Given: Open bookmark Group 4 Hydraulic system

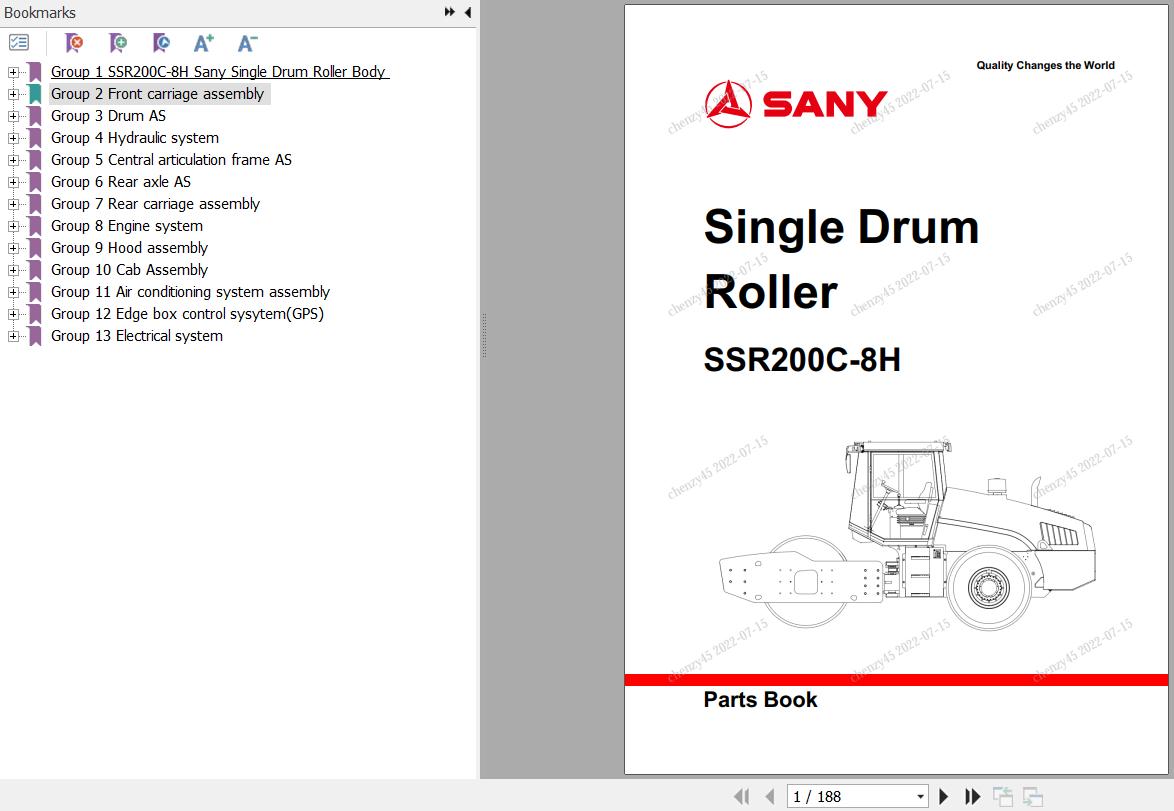Looking at the screenshot, I should (x=135, y=138).
